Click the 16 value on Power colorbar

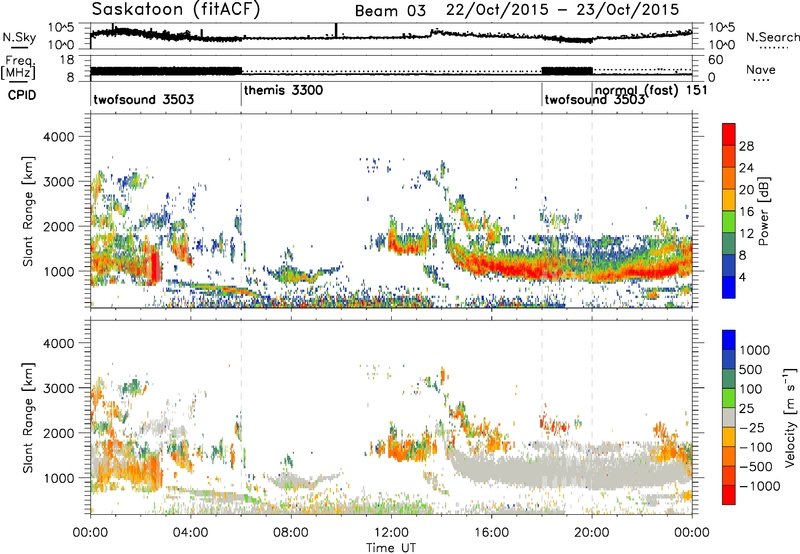tap(746, 212)
